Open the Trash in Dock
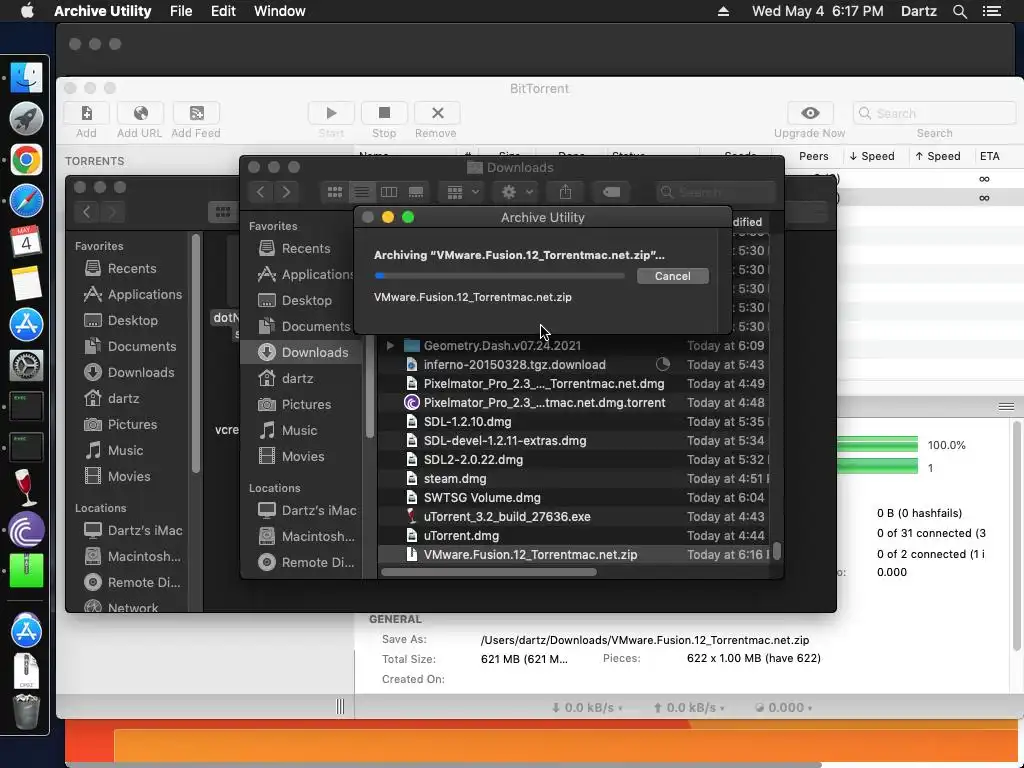1024x768 pixels. [x=26, y=712]
